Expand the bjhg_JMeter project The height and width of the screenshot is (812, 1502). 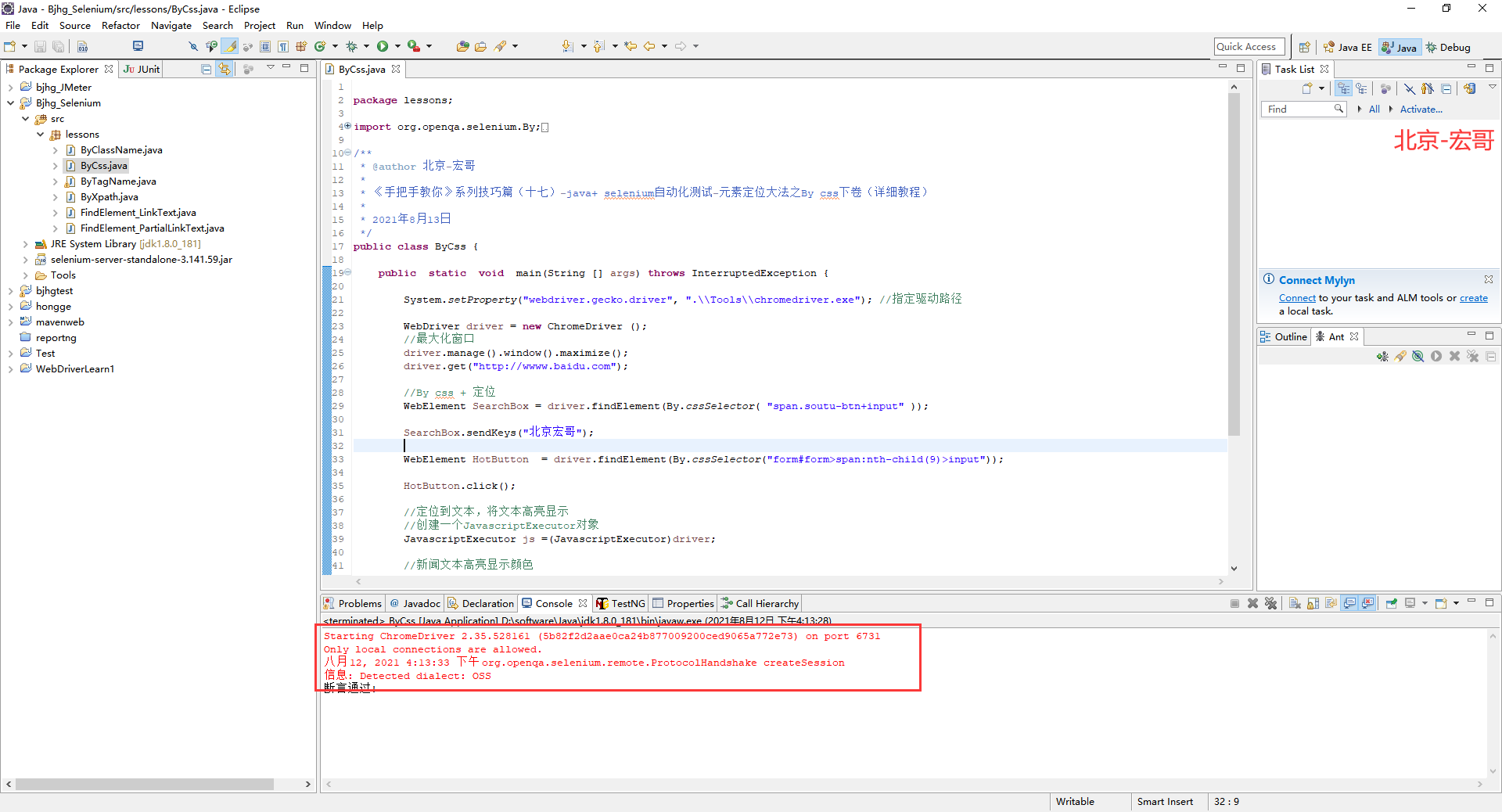point(10,88)
